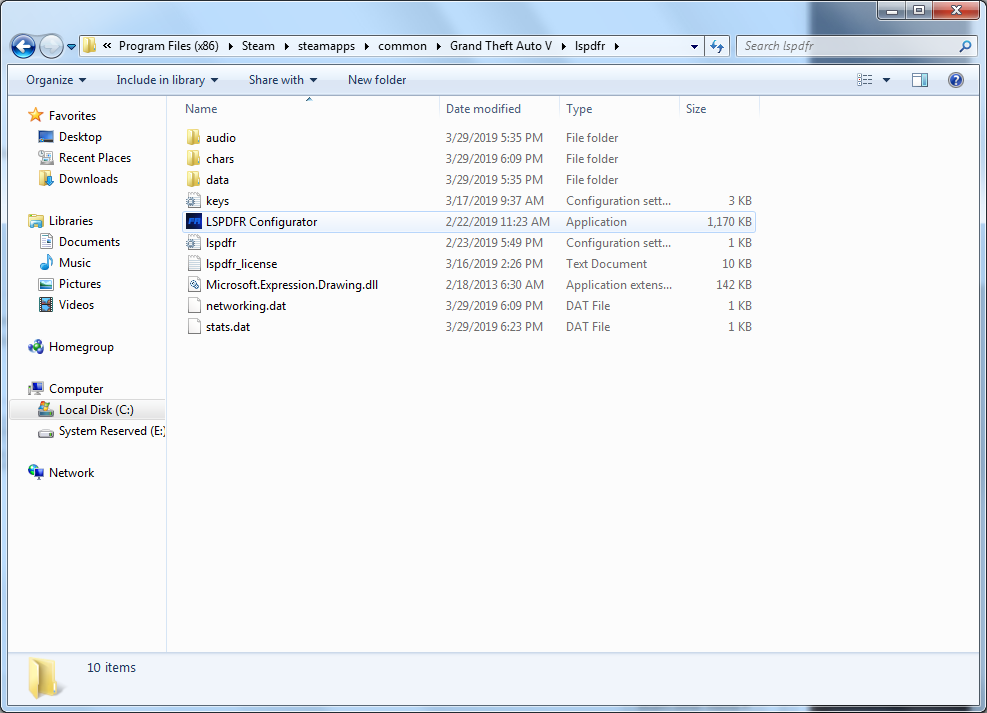Open Favorites in the navigation pane
987x713 pixels.
(72, 116)
